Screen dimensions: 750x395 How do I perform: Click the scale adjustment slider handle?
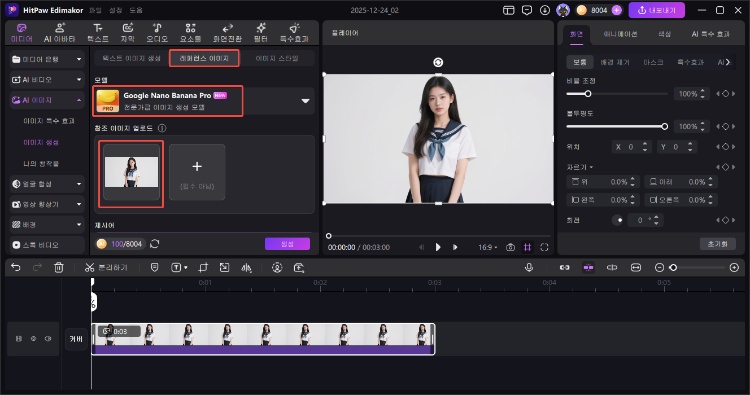tap(588, 94)
